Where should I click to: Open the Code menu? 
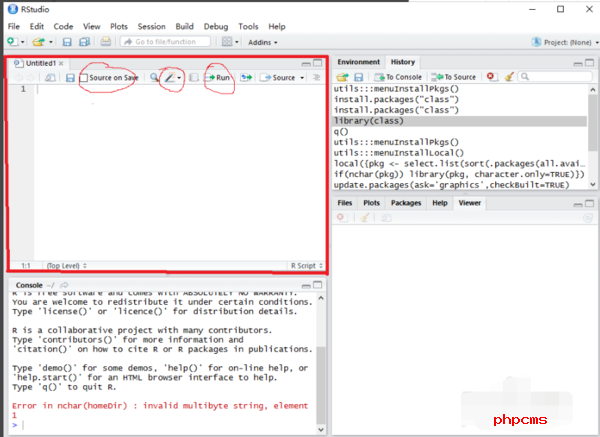point(63,26)
